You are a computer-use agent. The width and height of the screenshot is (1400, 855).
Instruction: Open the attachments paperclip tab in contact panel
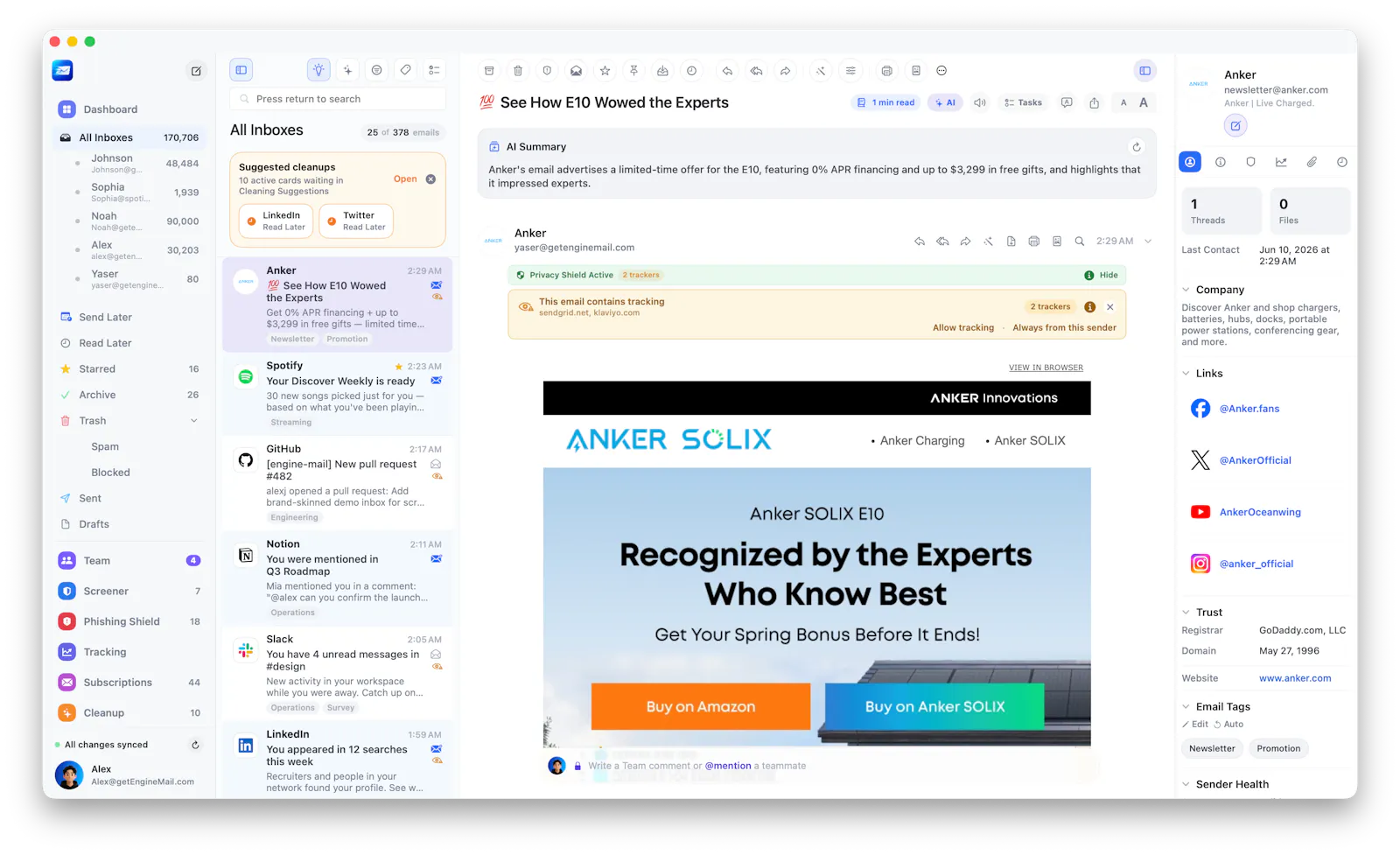[1312, 162]
